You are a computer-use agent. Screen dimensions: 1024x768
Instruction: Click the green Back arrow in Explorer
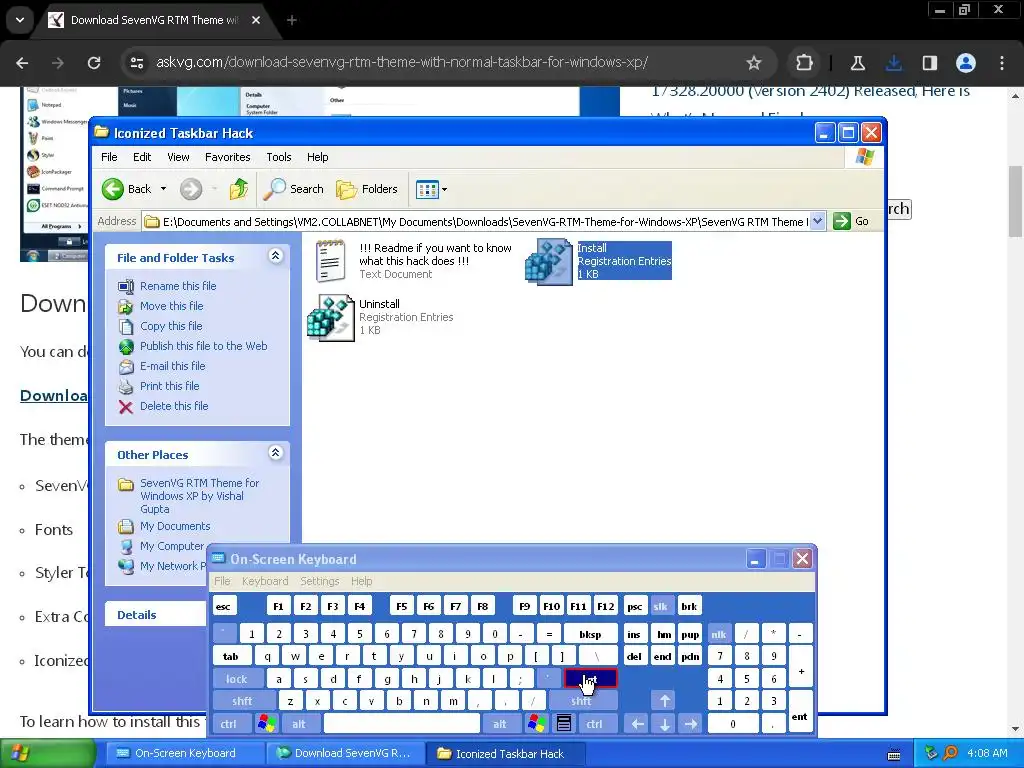(x=112, y=189)
